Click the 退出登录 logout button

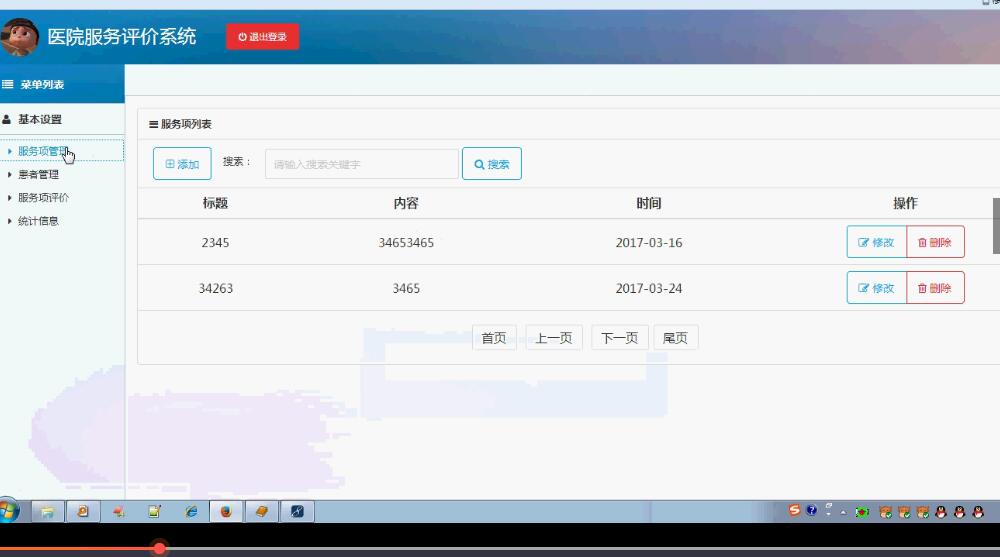point(262,37)
